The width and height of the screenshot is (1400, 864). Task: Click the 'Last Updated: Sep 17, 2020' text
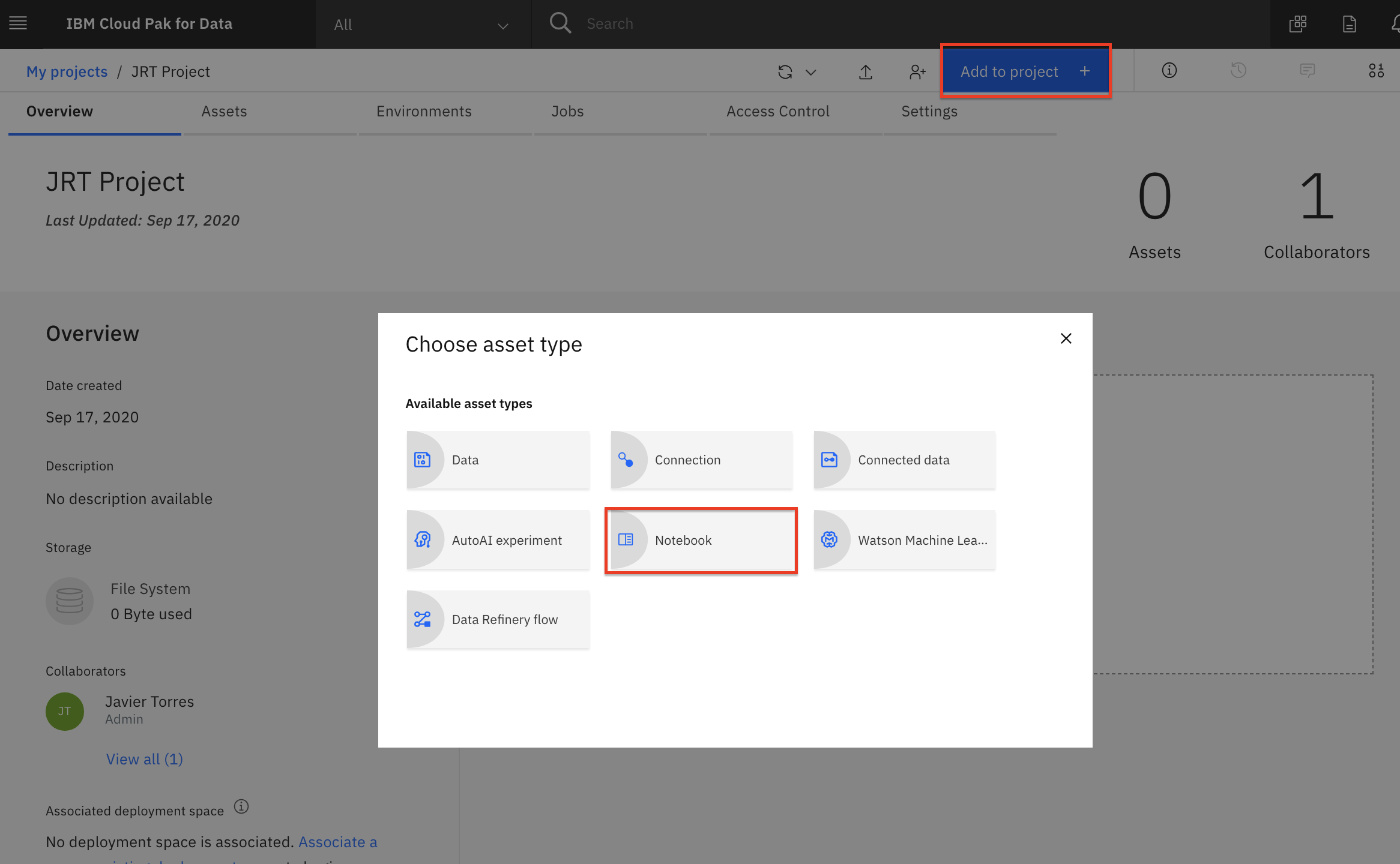[143, 221]
